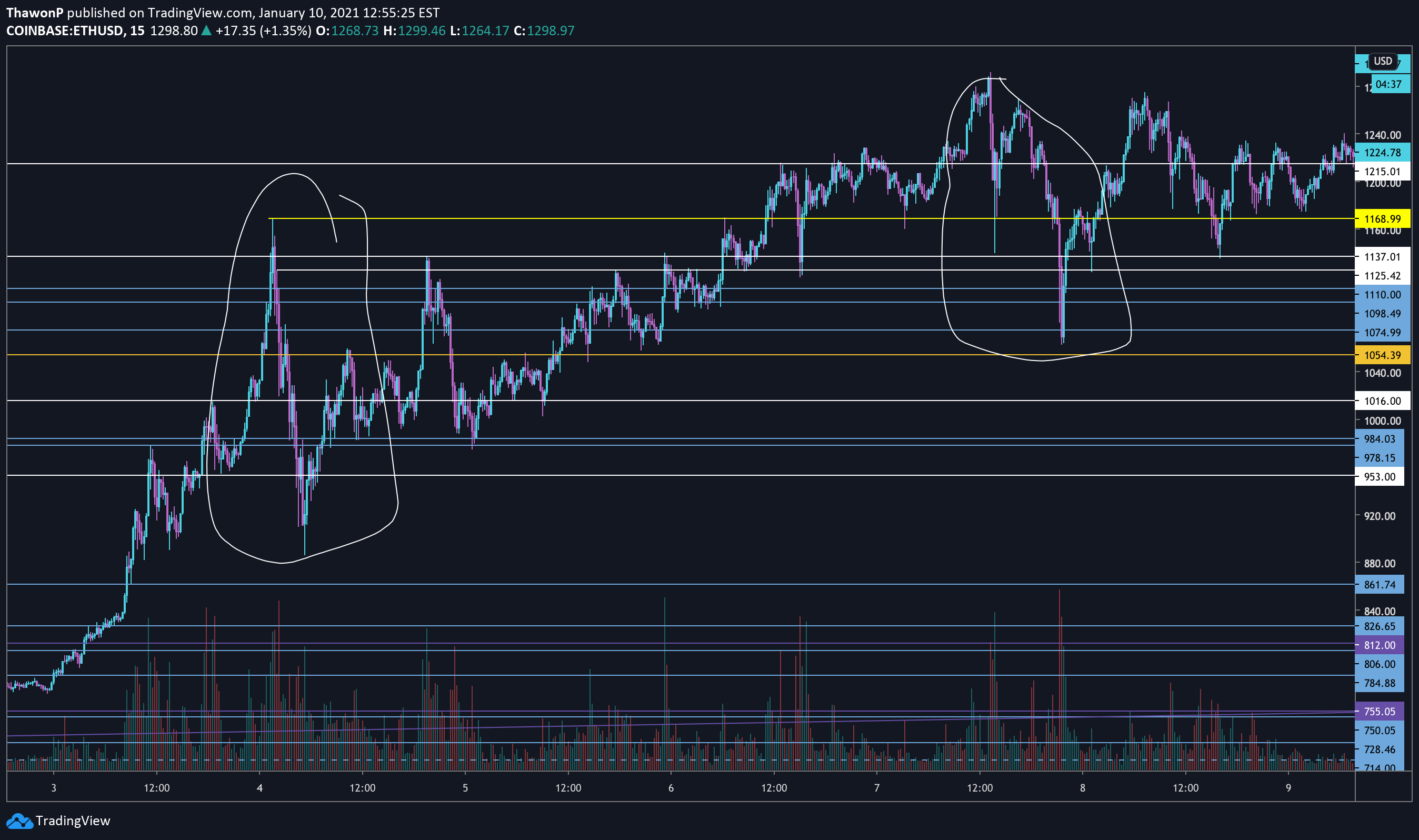Click the ThawonP author name
This screenshot has height=840, width=1419.
tap(35, 13)
